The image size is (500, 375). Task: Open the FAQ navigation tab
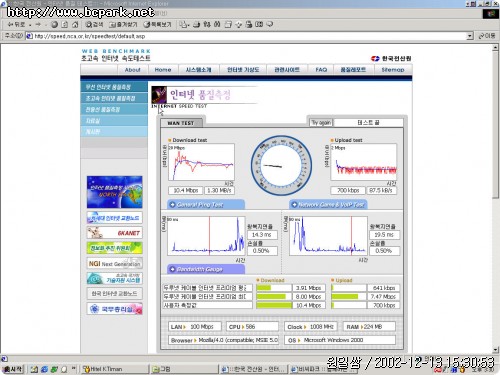tap(321, 70)
